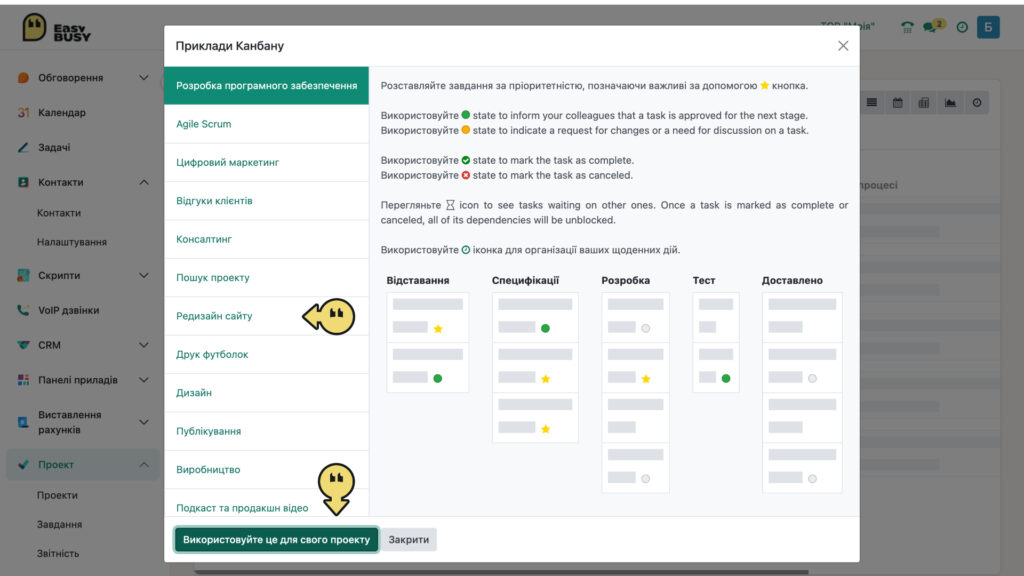Click Використовуйте це для свого проекту button
Screen dimensions: 1024x576
276,539
